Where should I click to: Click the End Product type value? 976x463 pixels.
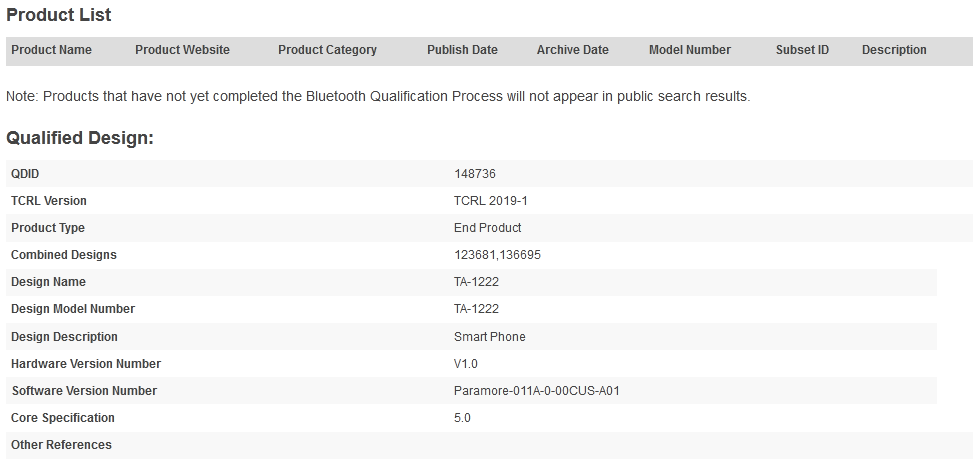[487, 228]
